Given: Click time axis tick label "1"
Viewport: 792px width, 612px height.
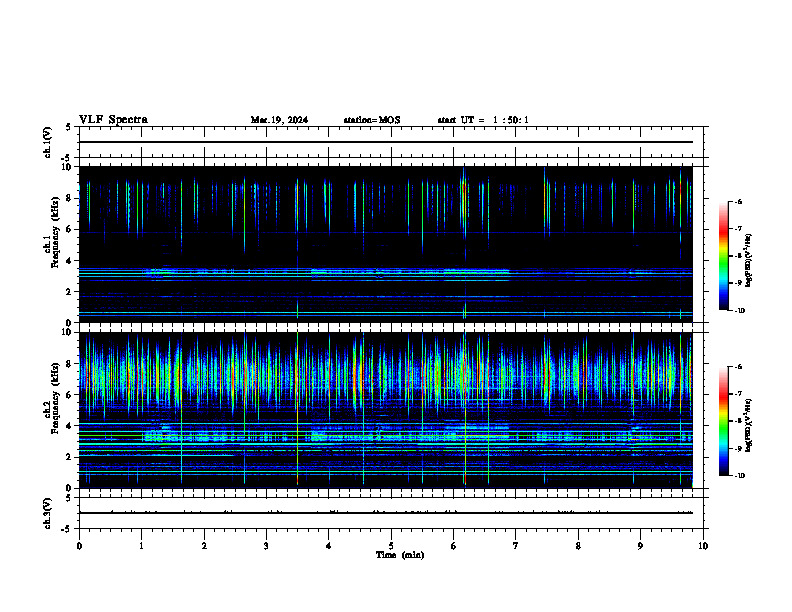Looking at the screenshot, I should 141,545.
